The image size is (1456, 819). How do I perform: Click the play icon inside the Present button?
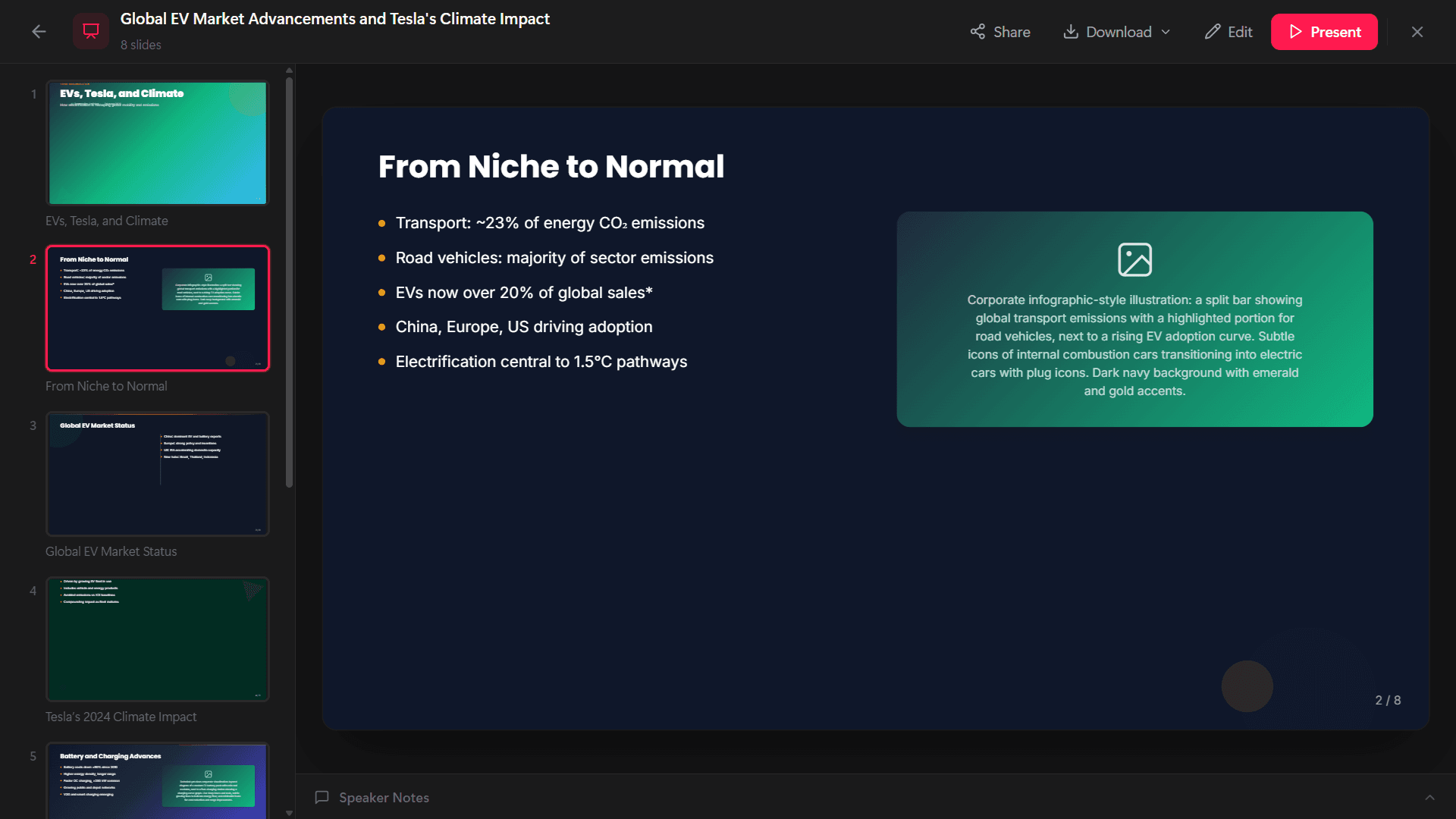click(x=1297, y=31)
